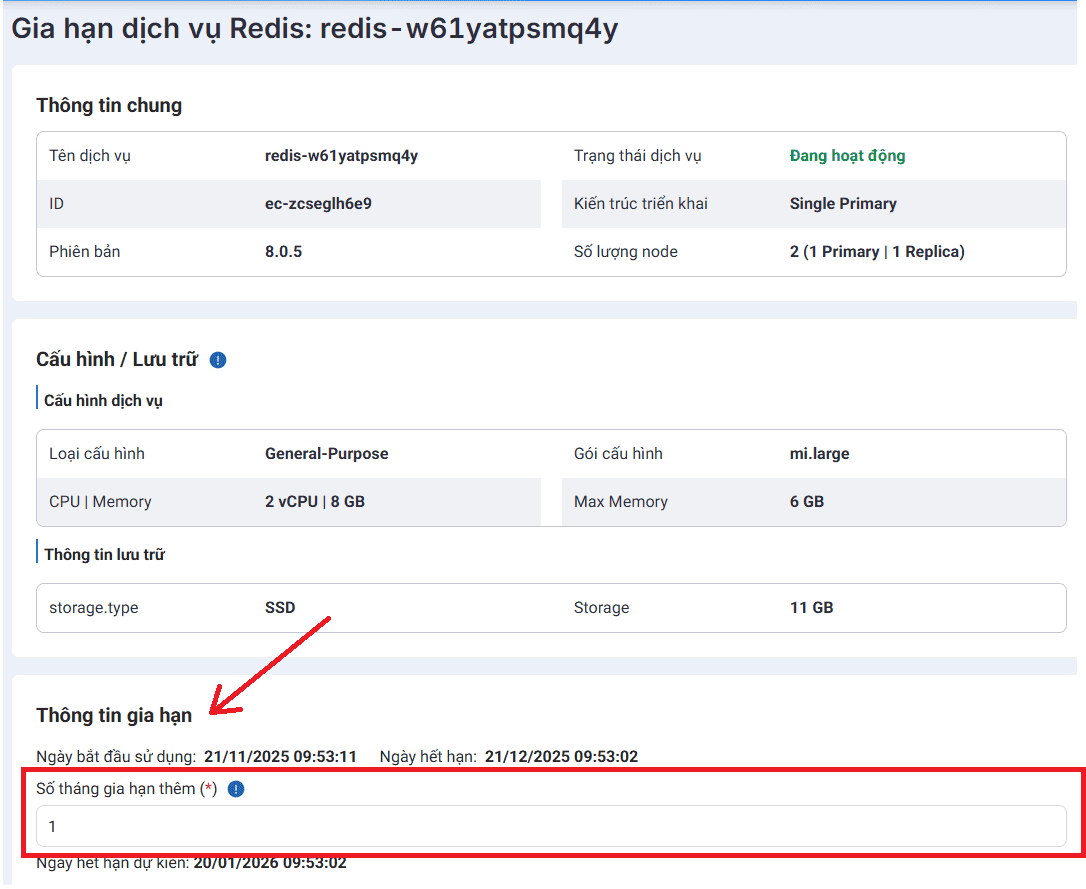Click expiry date 21/12/2025 09:53:02
This screenshot has height=889, width=1086.
point(561,757)
